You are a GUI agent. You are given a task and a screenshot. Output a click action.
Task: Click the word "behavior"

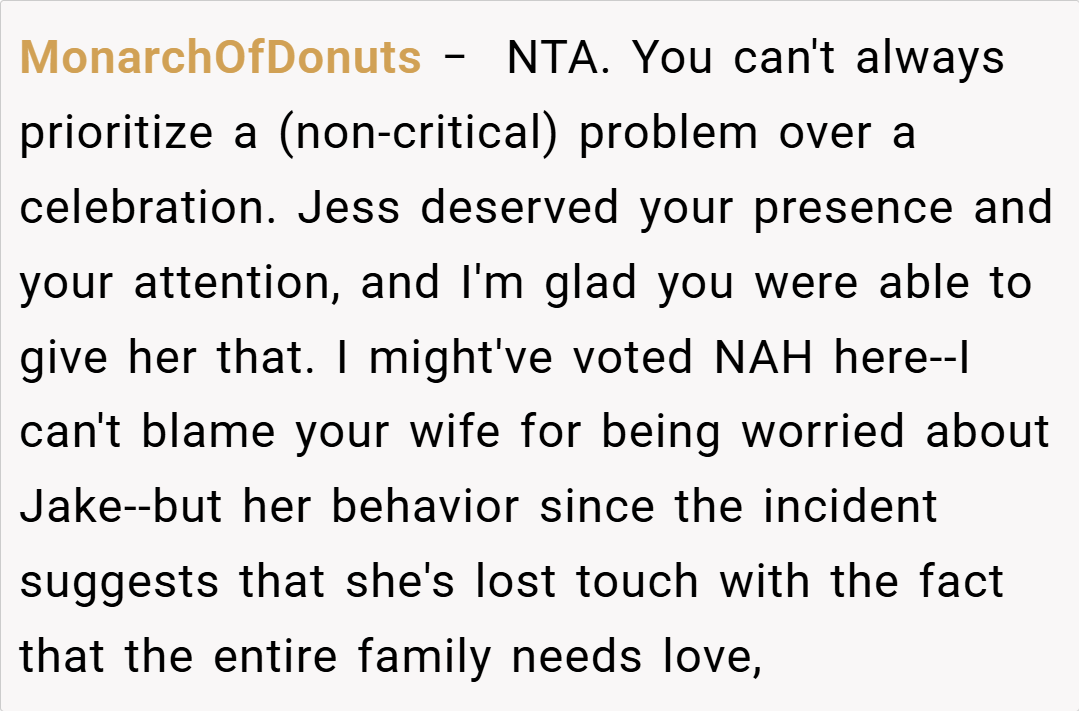point(425,507)
